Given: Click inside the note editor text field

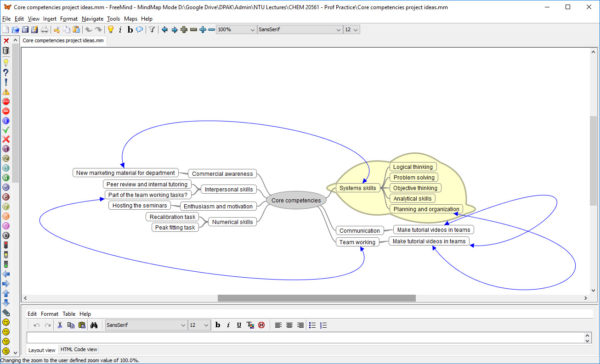Looking at the screenshot, I should coord(305,338).
